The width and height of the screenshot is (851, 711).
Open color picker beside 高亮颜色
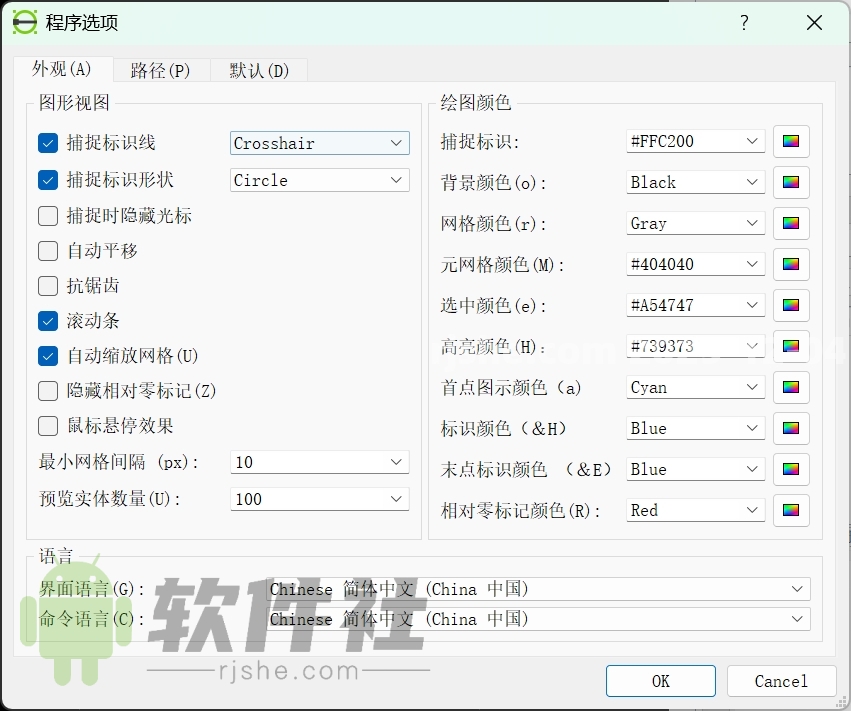(791, 346)
